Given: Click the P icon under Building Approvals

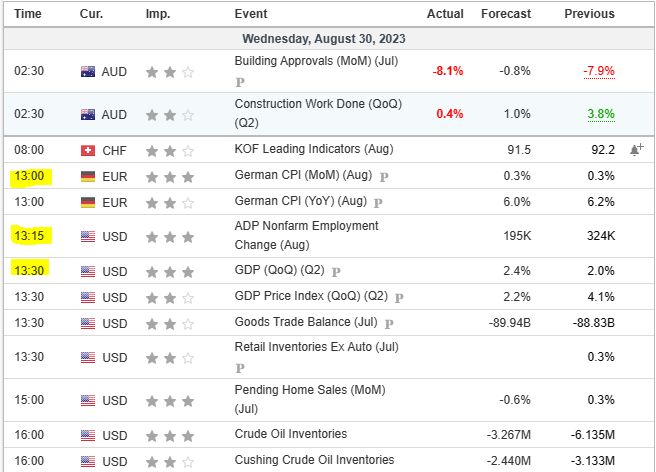Looking at the screenshot, I should pyautogui.click(x=240, y=81).
